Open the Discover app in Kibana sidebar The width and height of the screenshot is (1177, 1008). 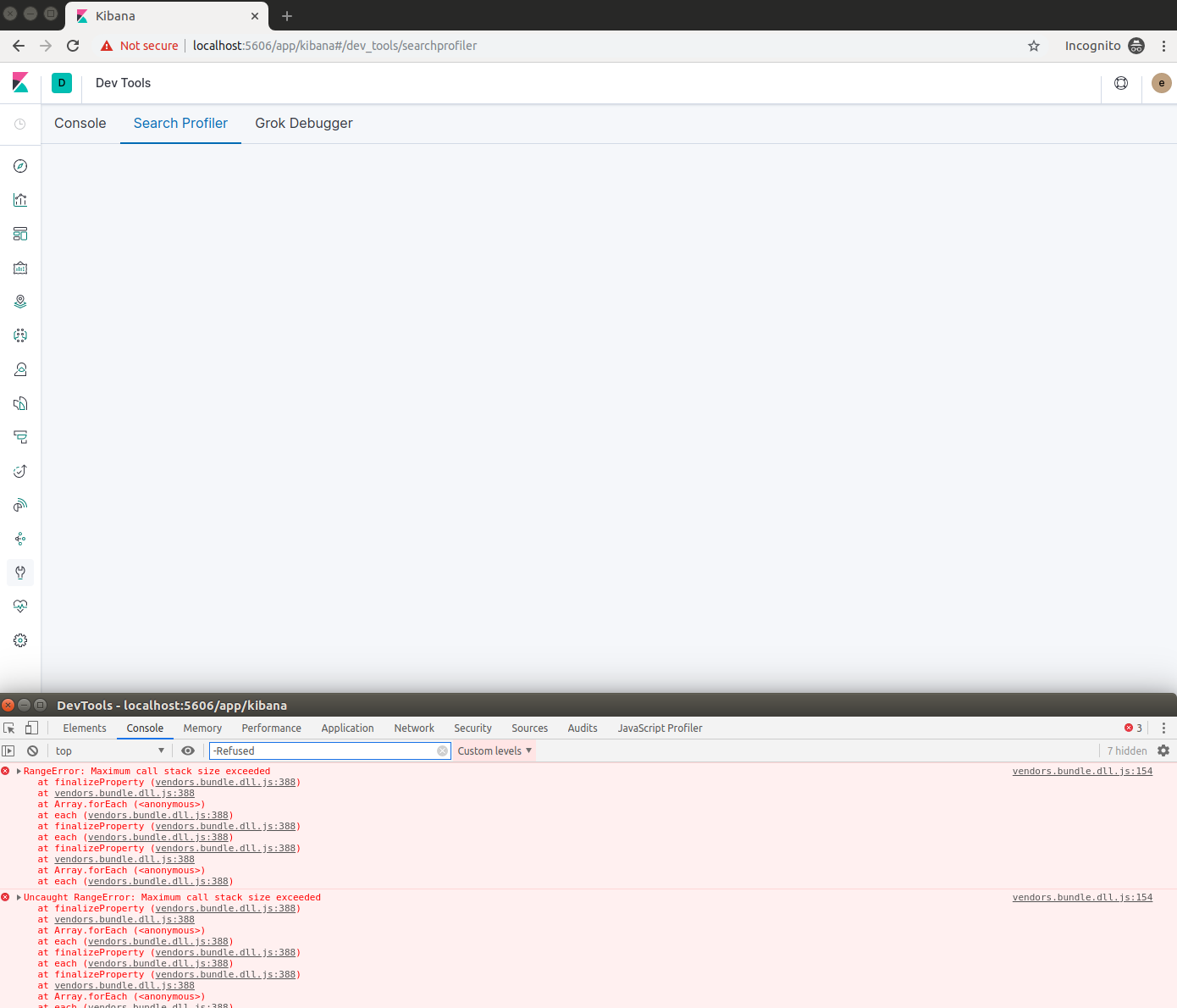coord(20,166)
